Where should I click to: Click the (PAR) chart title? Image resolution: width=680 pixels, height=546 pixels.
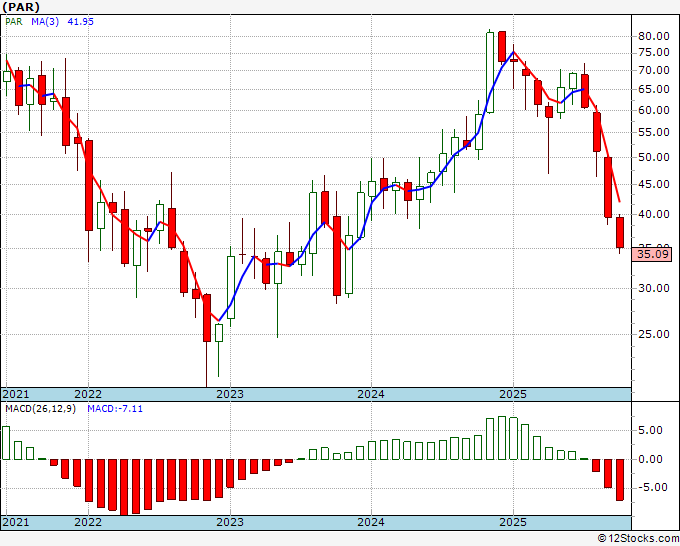click(x=21, y=7)
